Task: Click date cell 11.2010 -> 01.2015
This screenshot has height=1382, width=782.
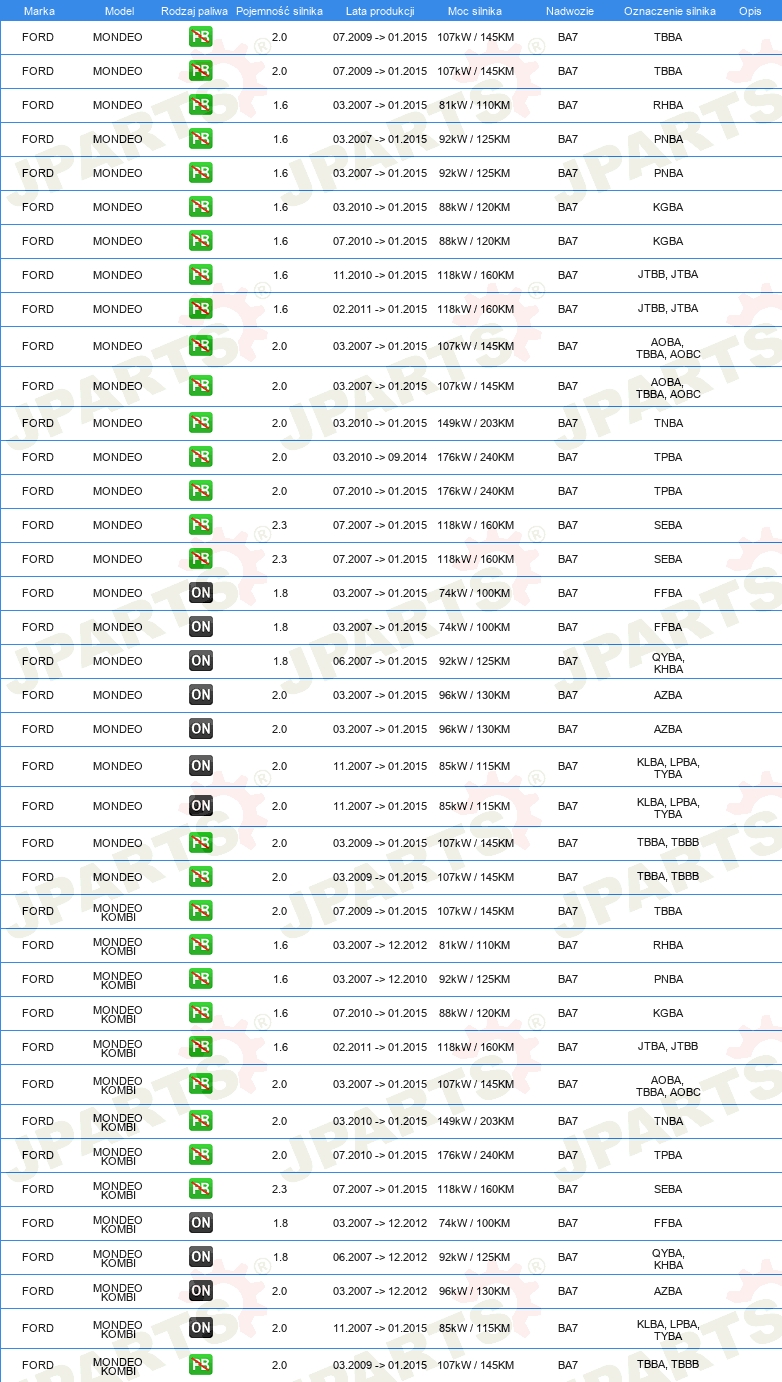Action: (x=380, y=275)
